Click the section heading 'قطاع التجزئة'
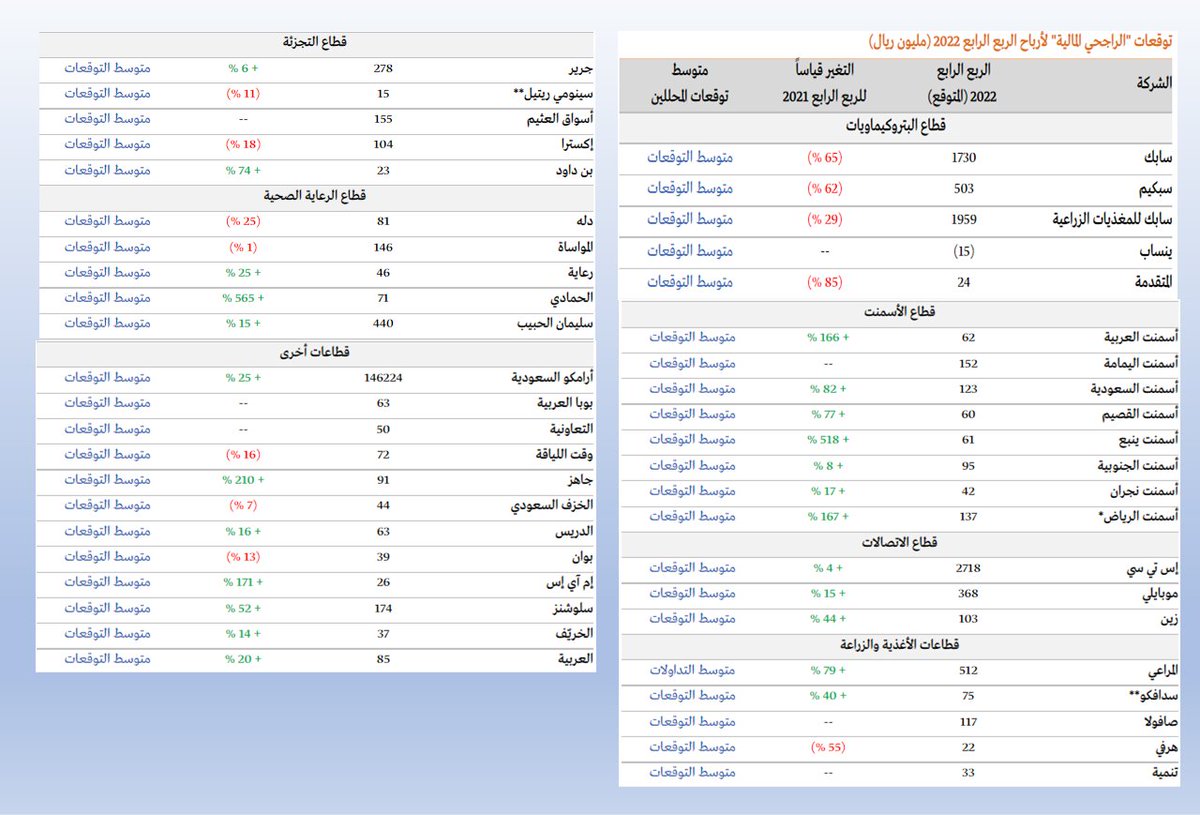 [x=315, y=43]
